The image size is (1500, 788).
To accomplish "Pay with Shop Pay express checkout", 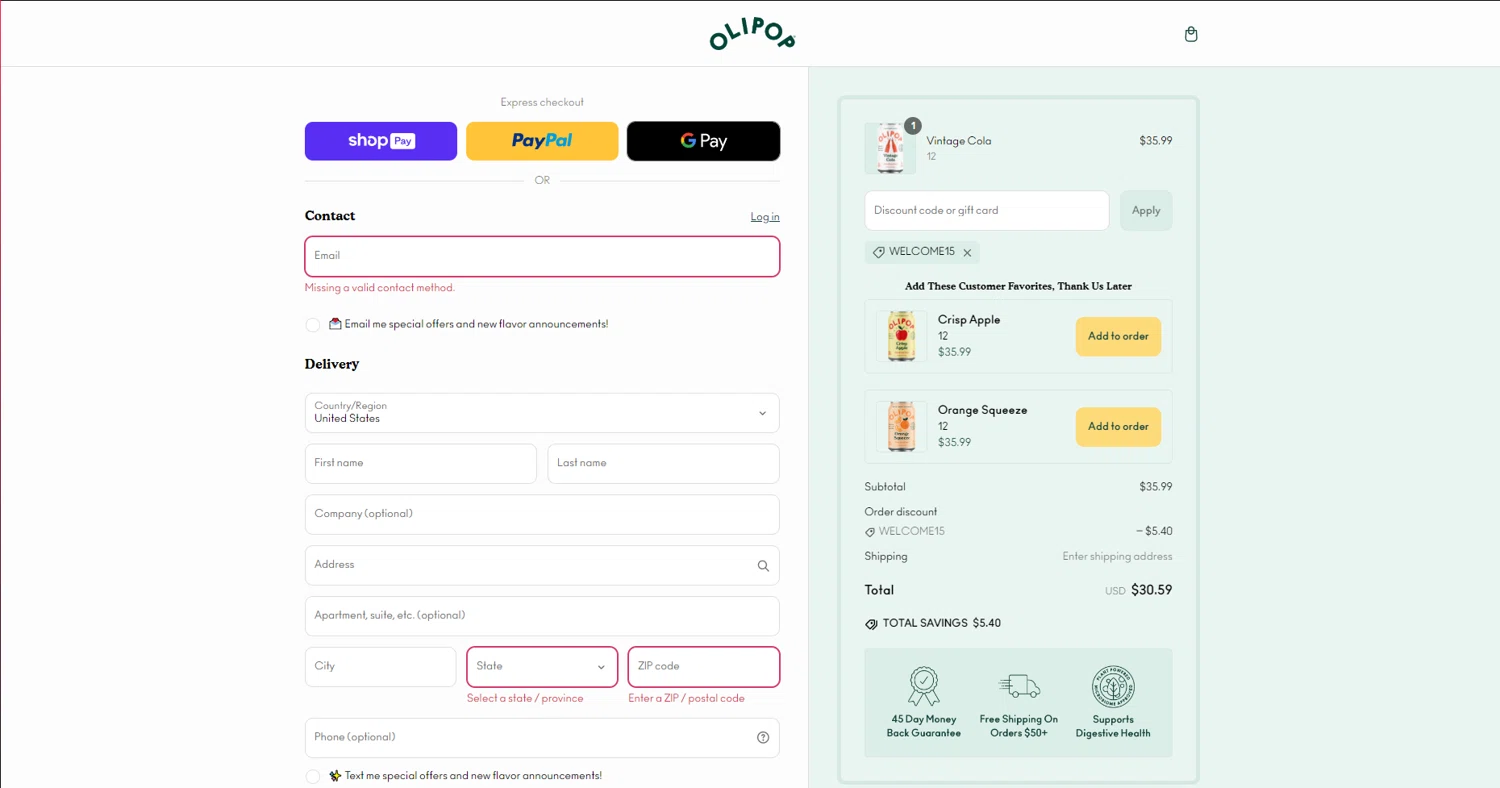I will point(381,141).
